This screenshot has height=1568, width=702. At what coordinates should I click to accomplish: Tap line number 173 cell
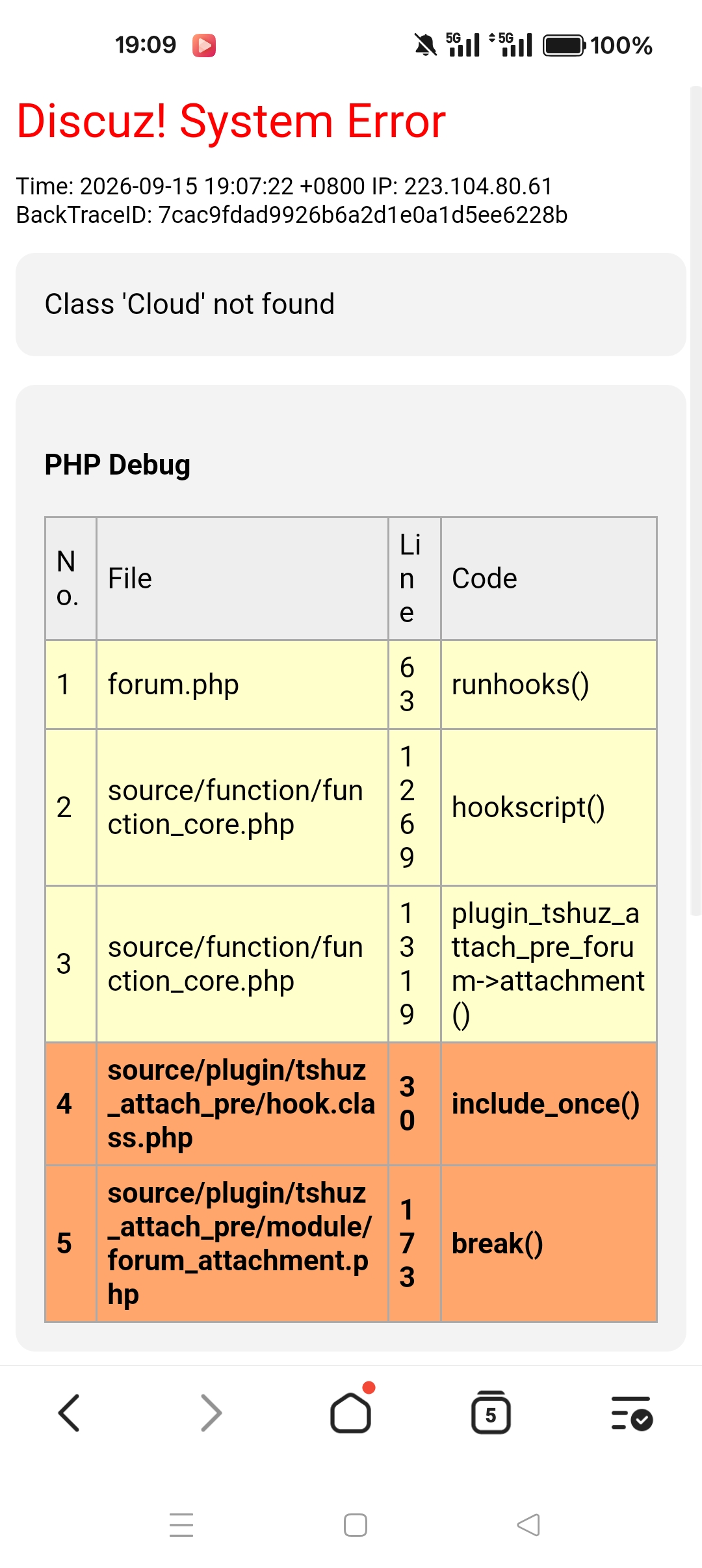tap(415, 1244)
